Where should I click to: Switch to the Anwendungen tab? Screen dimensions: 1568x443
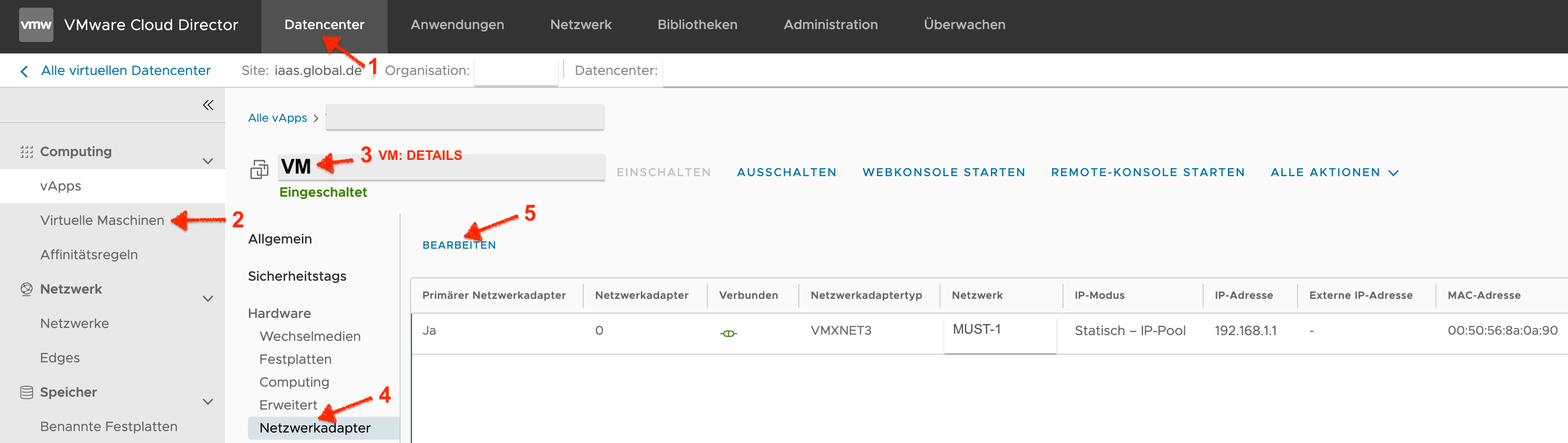coord(457,25)
